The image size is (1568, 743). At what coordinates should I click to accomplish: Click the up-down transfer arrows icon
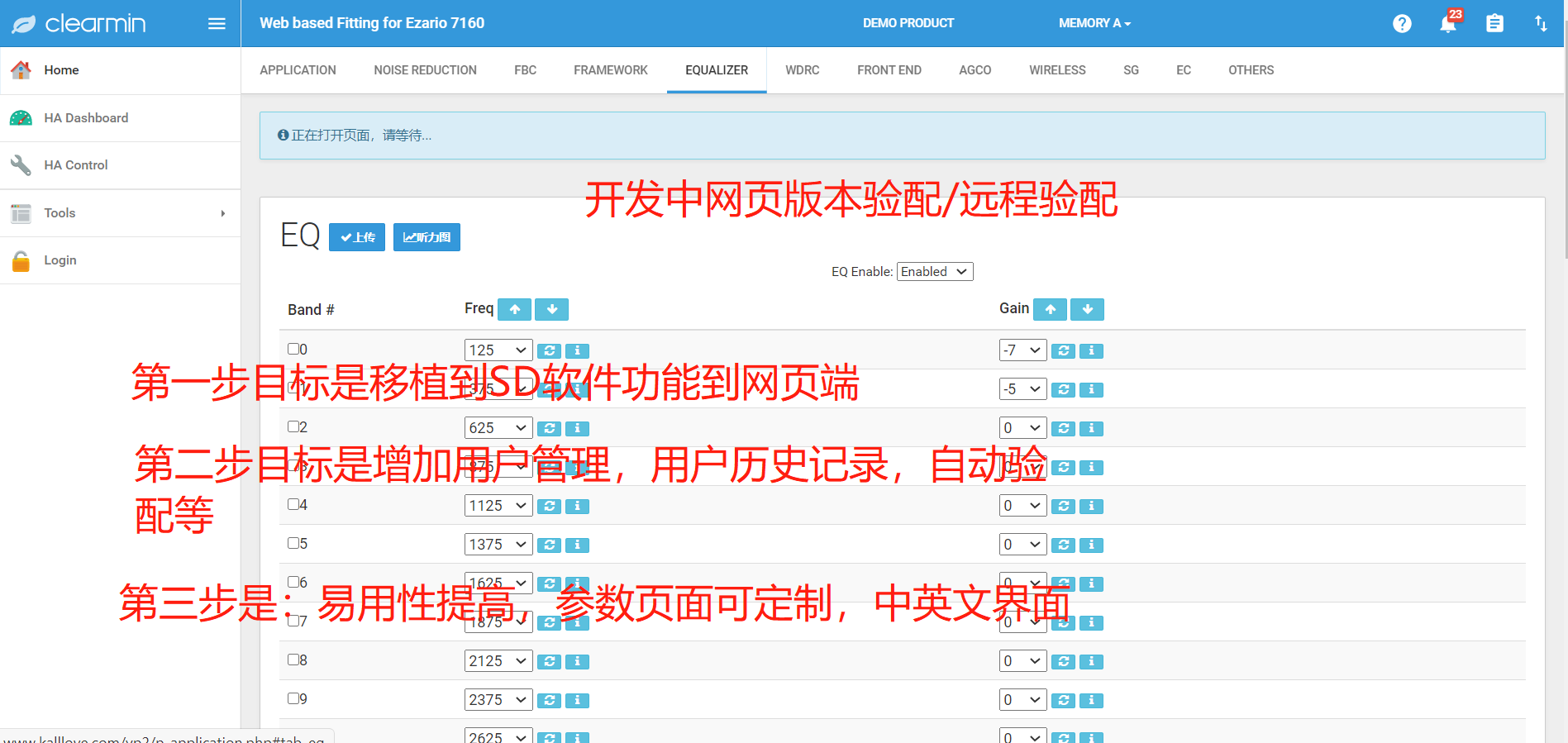(x=1541, y=24)
